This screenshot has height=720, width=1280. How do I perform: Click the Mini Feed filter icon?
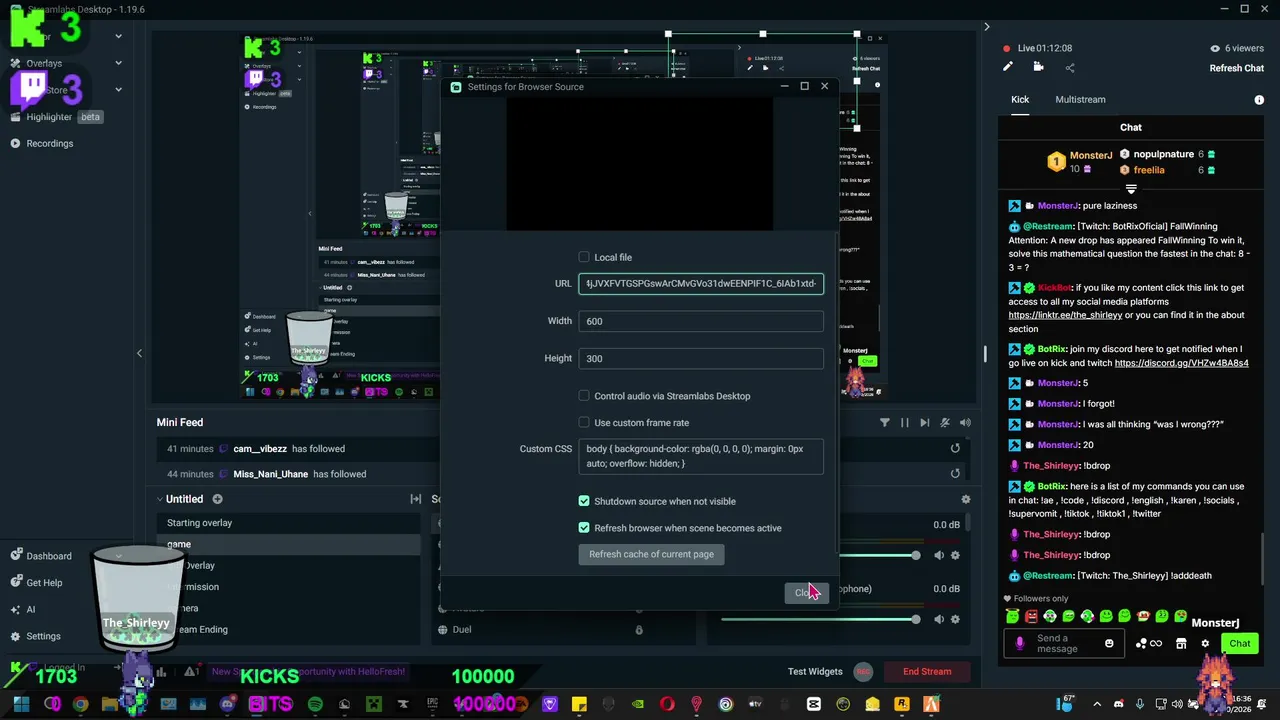[884, 423]
